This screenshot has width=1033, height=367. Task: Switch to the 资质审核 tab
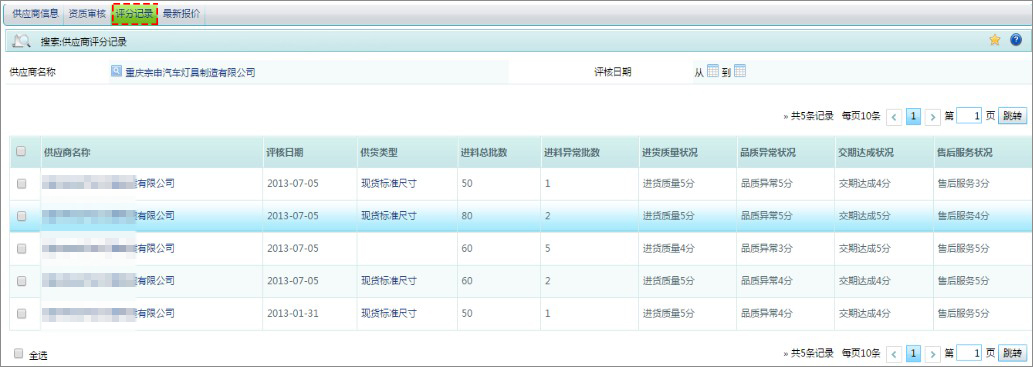[87, 13]
